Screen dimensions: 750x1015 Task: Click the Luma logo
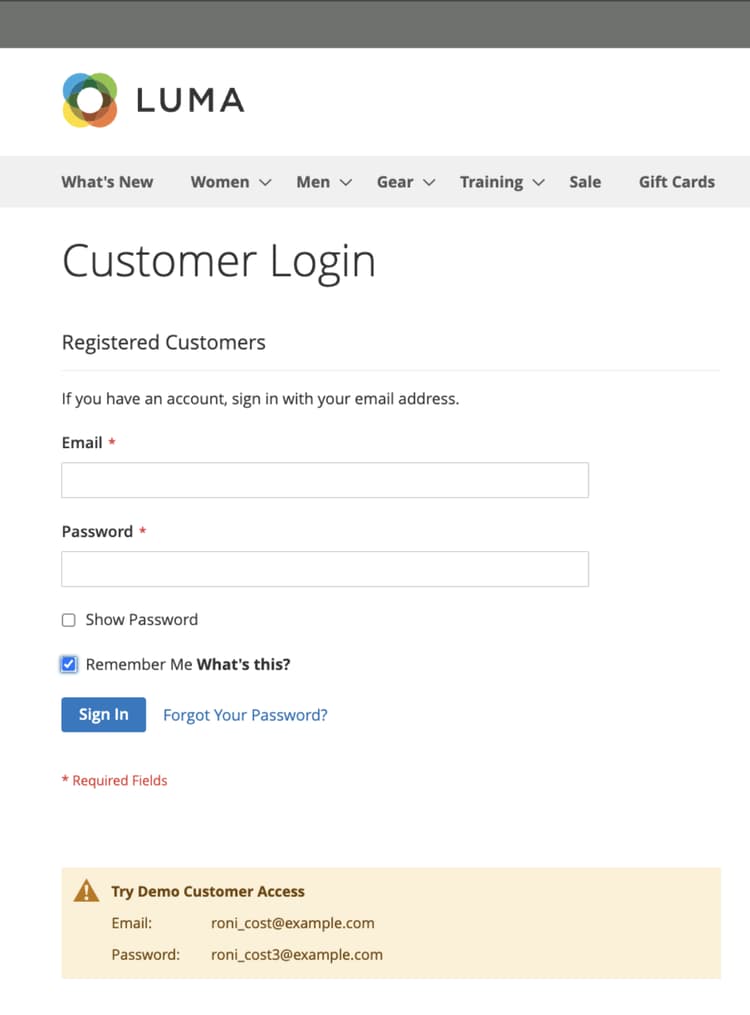tap(150, 99)
